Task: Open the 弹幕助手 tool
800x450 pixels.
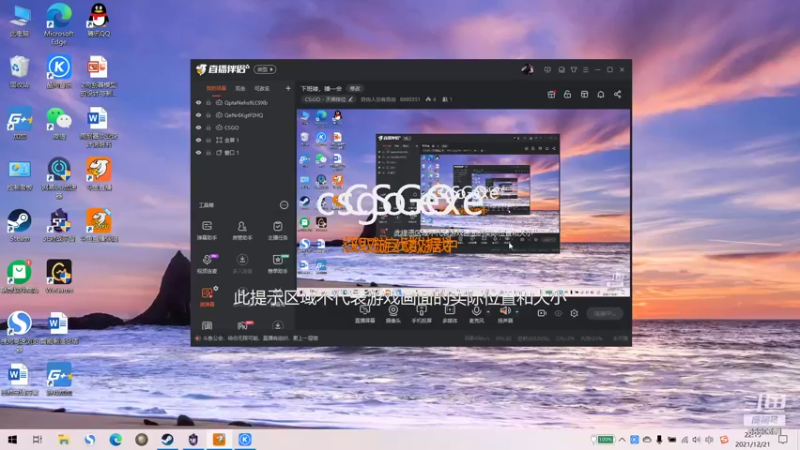Action: 207,230
